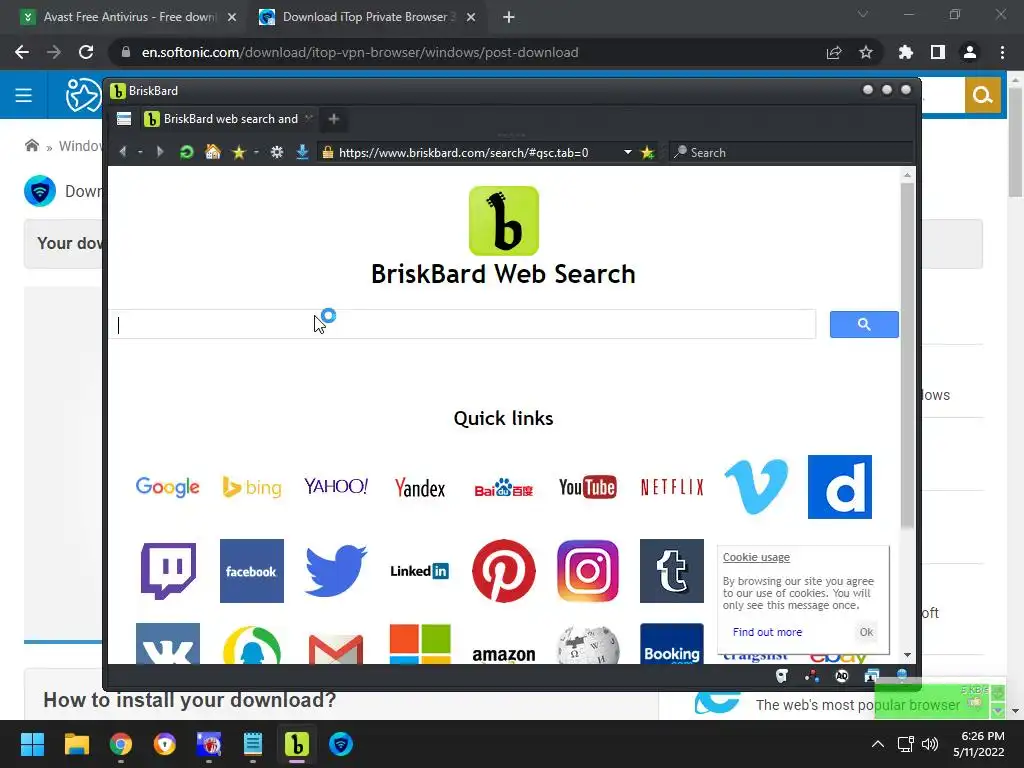The height and width of the screenshot is (768, 1024).
Task: Click BriskBard forward navigation arrow
Action: 159,152
